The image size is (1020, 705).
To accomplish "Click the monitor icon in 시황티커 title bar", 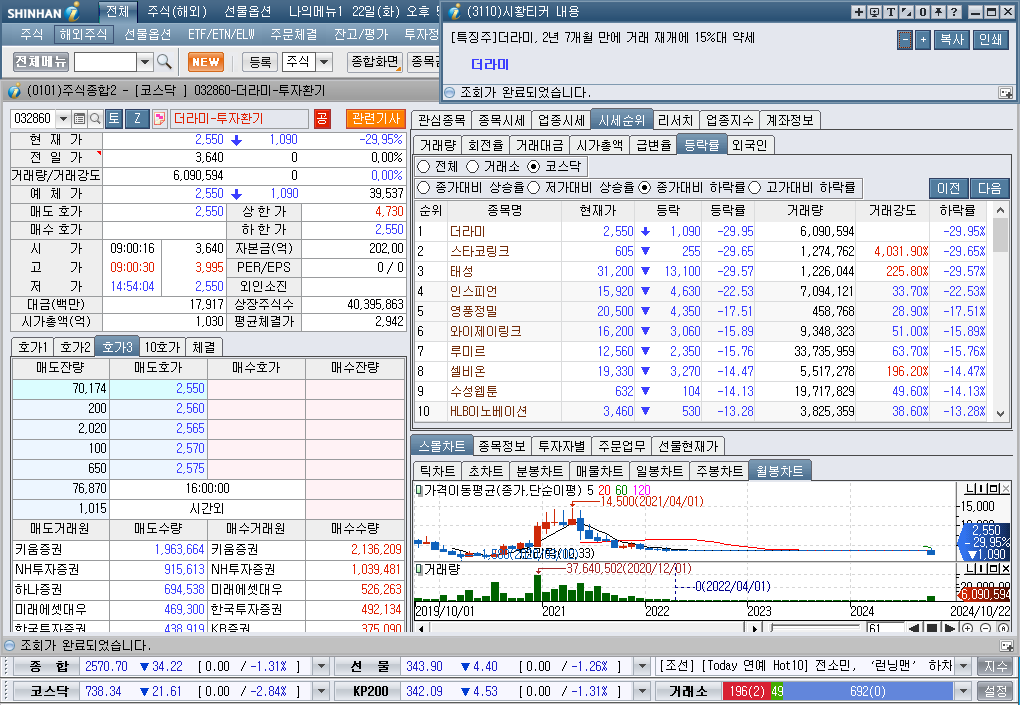I will [x=874, y=12].
